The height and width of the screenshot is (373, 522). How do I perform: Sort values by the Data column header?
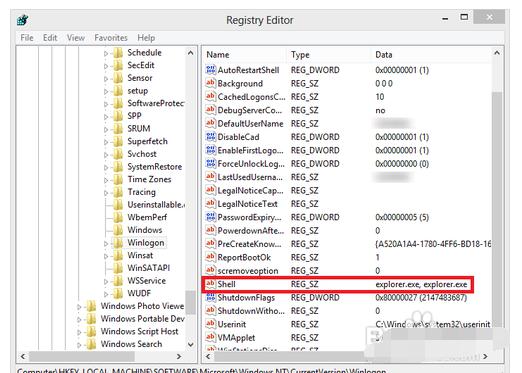tap(384, 55)
